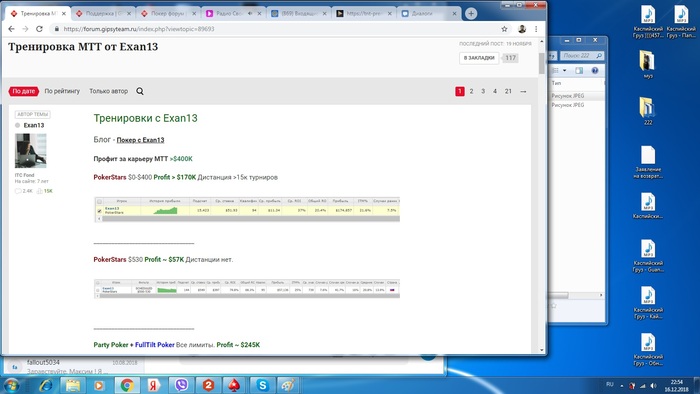Open the first PokerStars profit stats image
This screenshot has height=394, width=700.
click(247, 209)
